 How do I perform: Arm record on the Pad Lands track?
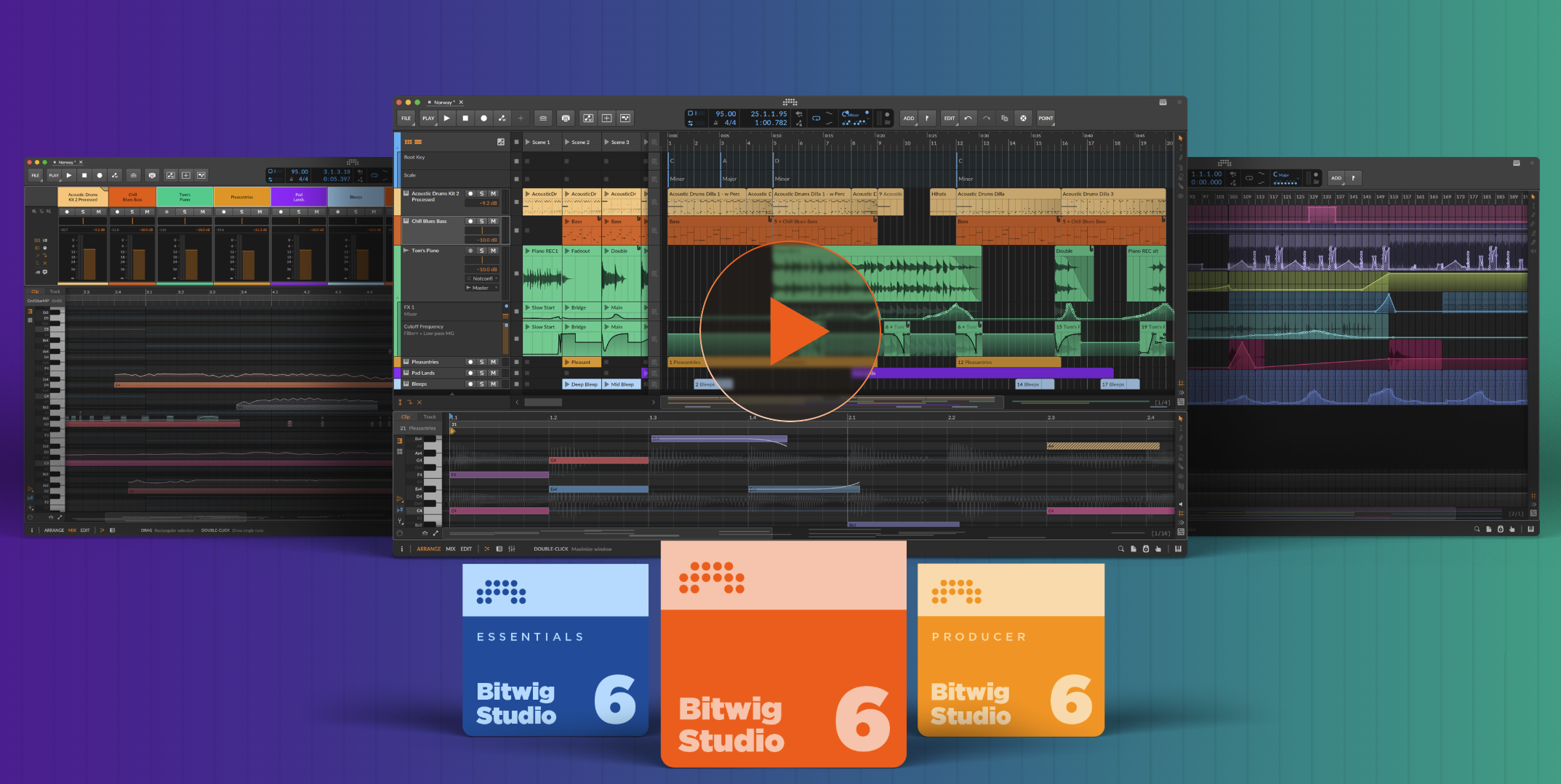point(470,373)
